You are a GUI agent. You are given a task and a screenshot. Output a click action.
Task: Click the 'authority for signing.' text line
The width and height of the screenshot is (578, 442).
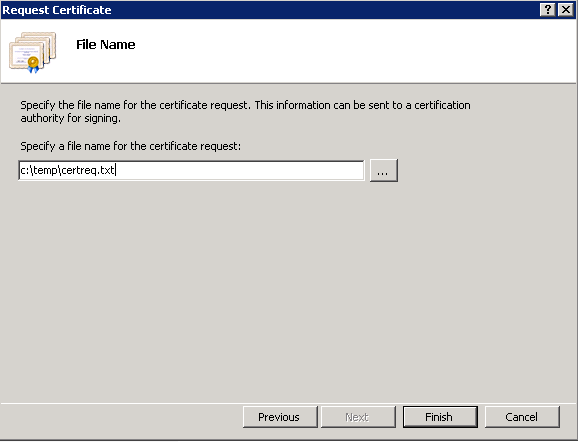tap(70, 118)
